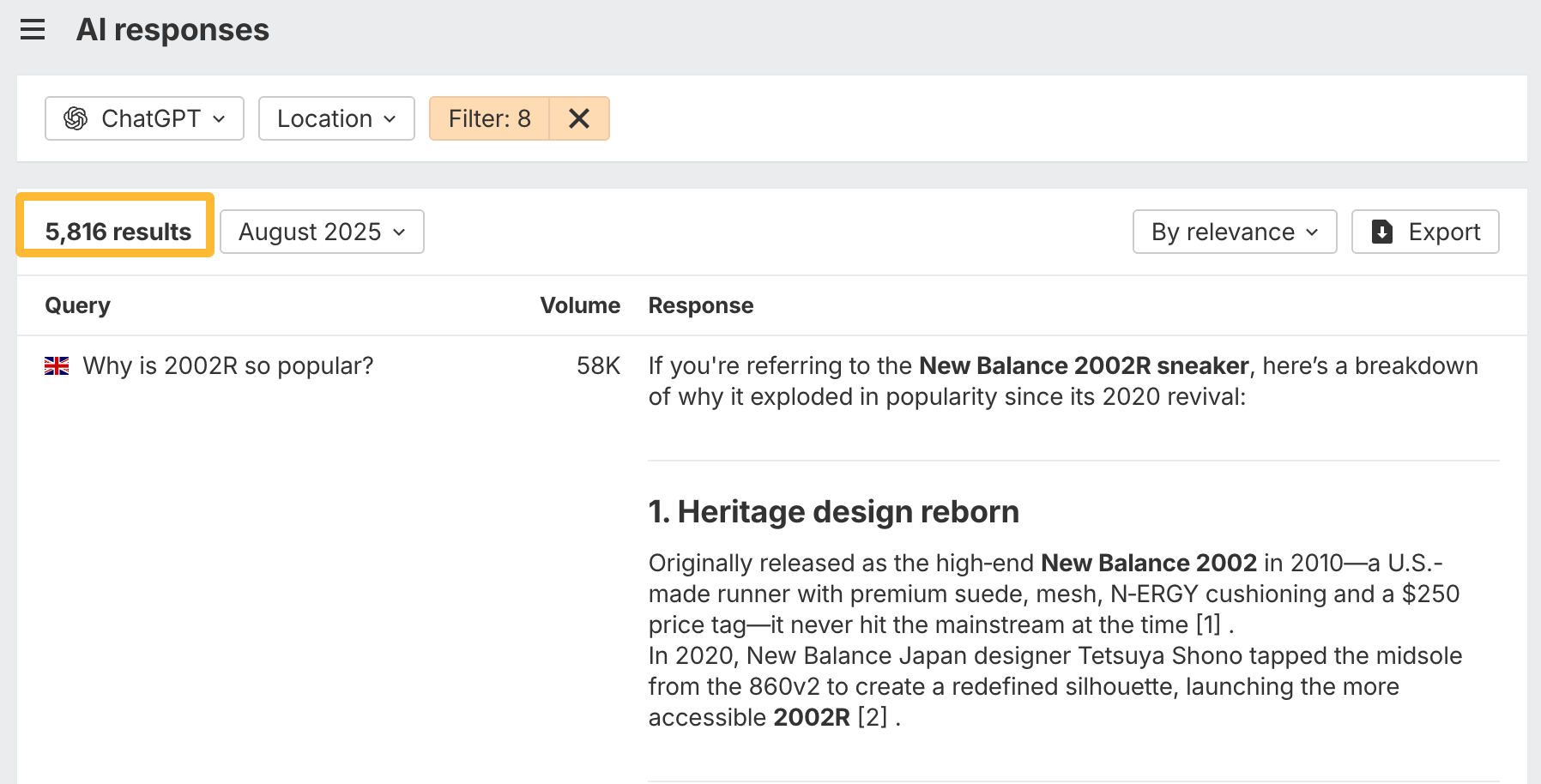The height and width of the screenshot is (784, 1541).
Task: Click the 5,816 results count
Action: coord(118,232)
